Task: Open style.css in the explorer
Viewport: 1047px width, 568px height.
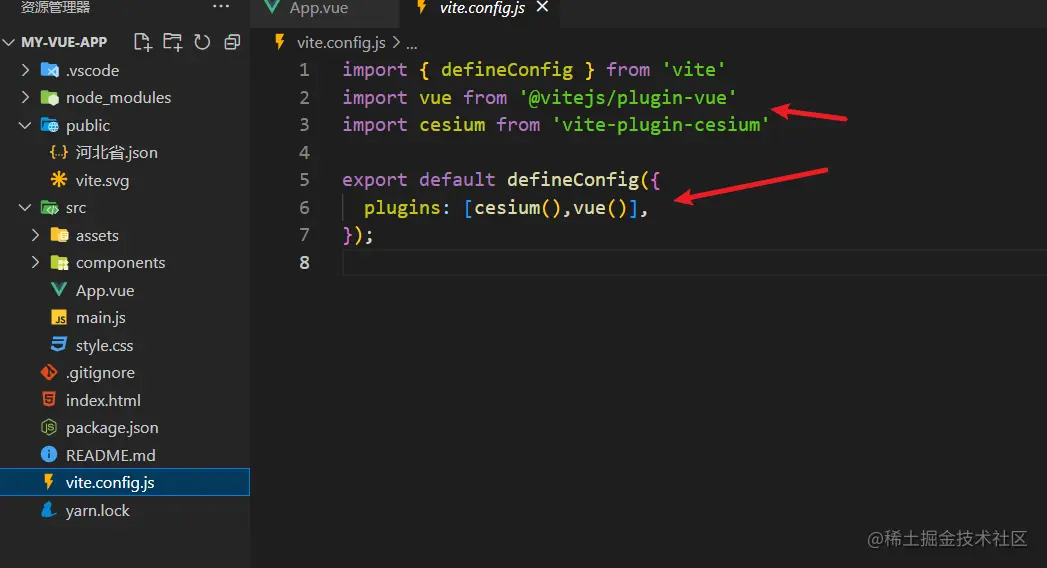Action: [104, 345]
